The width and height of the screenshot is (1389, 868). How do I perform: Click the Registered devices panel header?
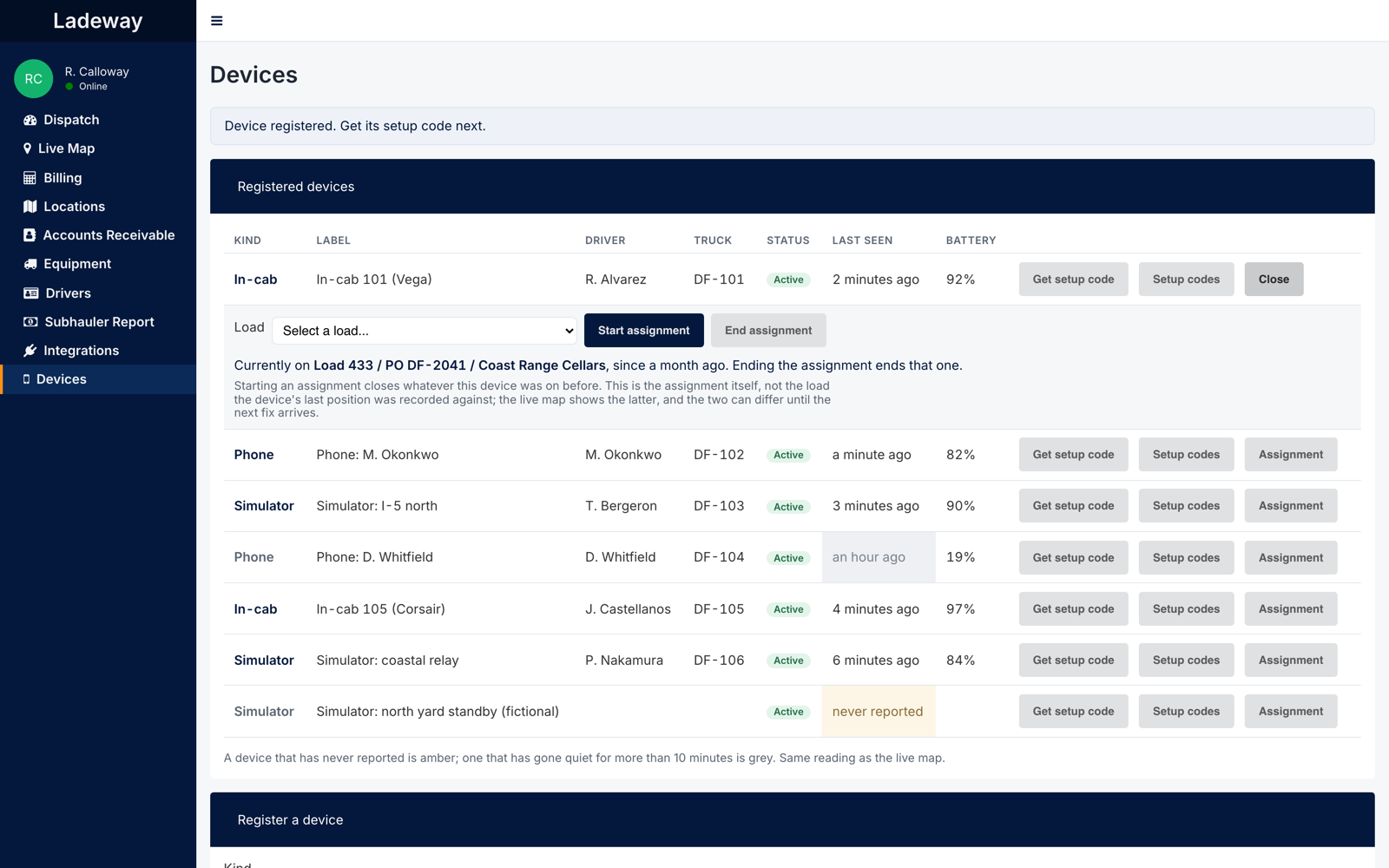[792, 187]
